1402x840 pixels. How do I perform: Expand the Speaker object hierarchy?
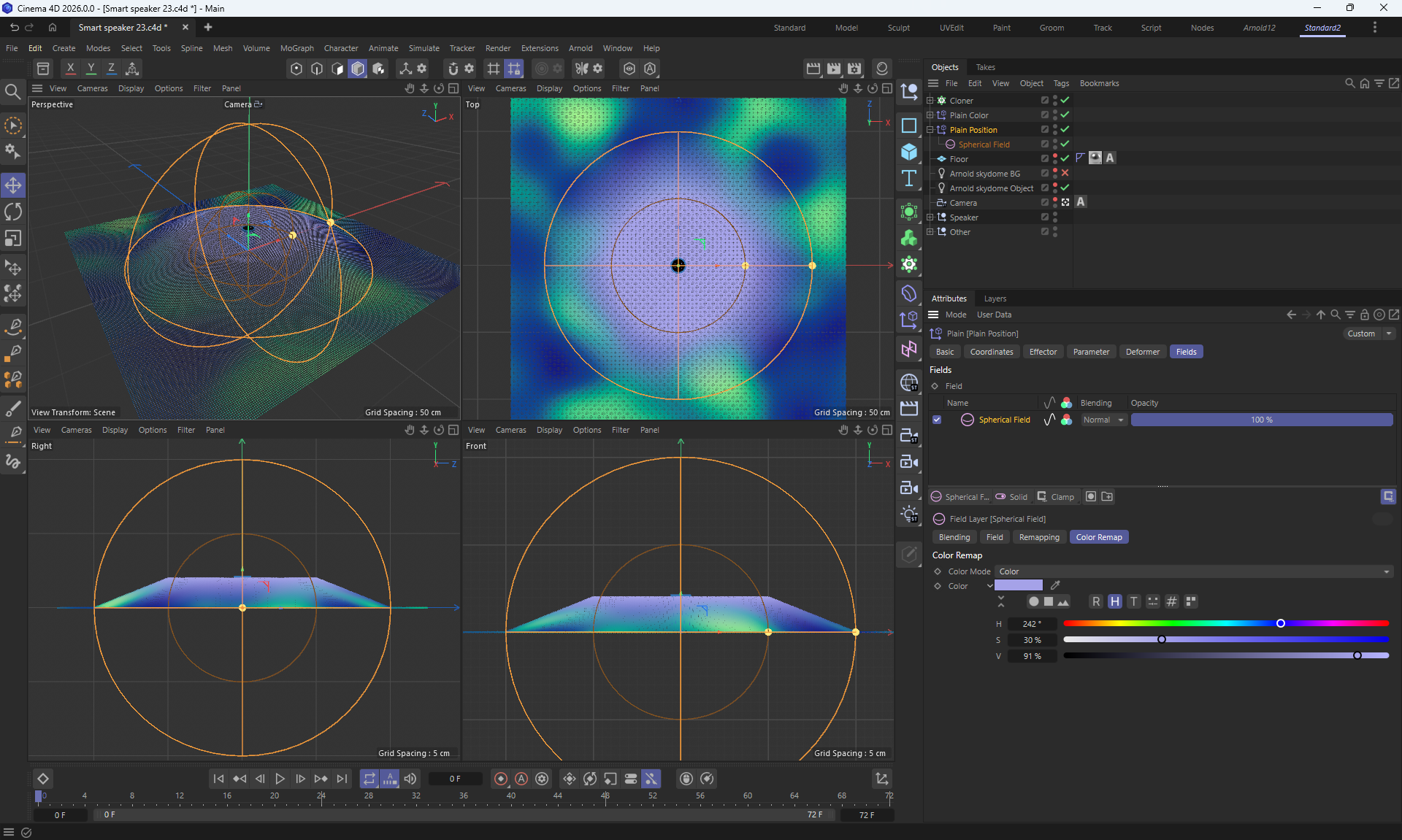930,217
